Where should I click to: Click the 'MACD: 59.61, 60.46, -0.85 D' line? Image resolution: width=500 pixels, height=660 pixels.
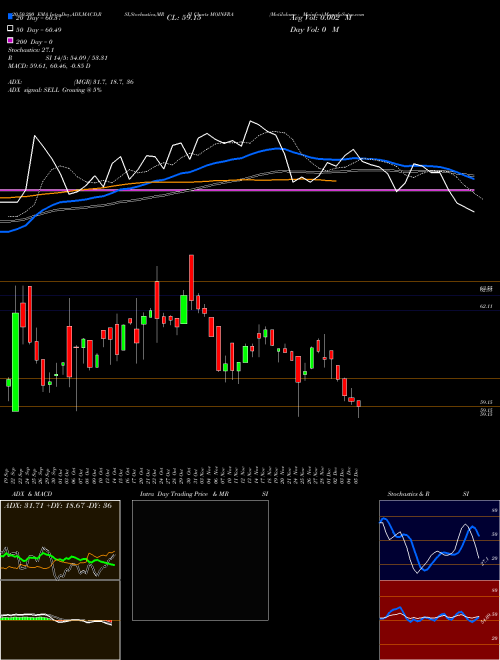pos(49,66)
